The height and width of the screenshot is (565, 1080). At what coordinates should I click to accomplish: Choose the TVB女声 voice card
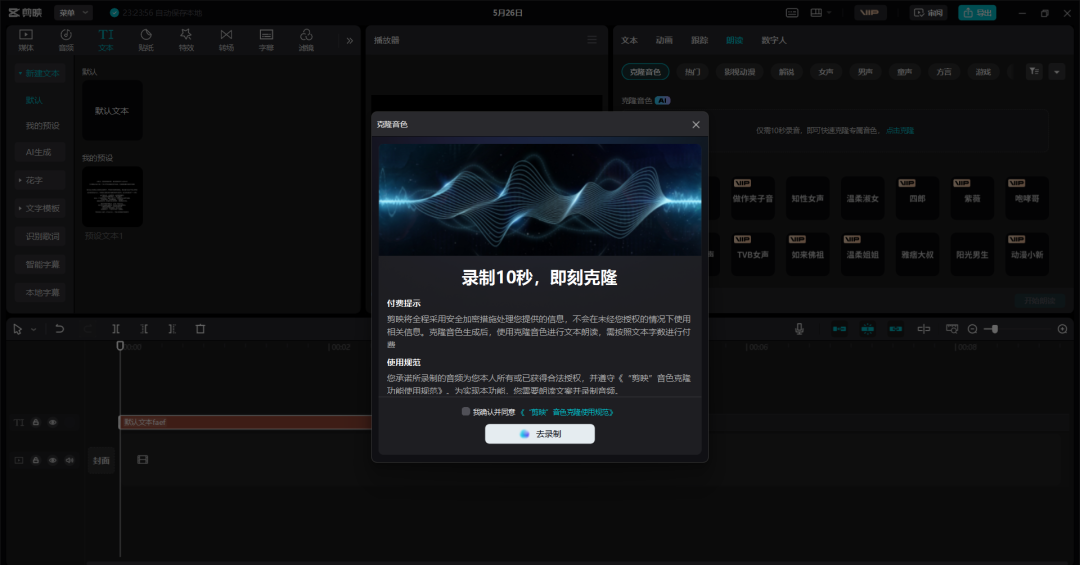tap(753, 254)
